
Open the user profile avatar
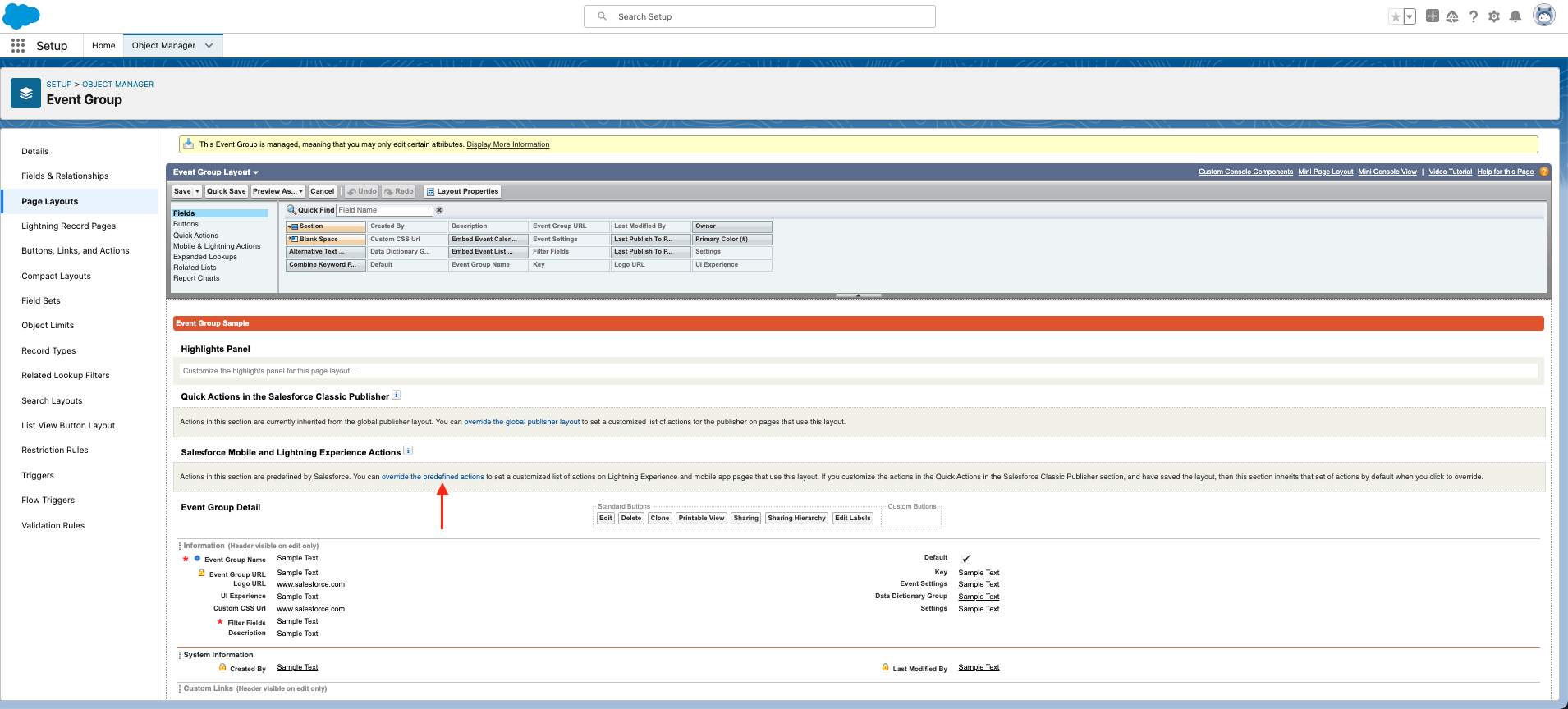pyautogui.click(x=1544, y=16)
